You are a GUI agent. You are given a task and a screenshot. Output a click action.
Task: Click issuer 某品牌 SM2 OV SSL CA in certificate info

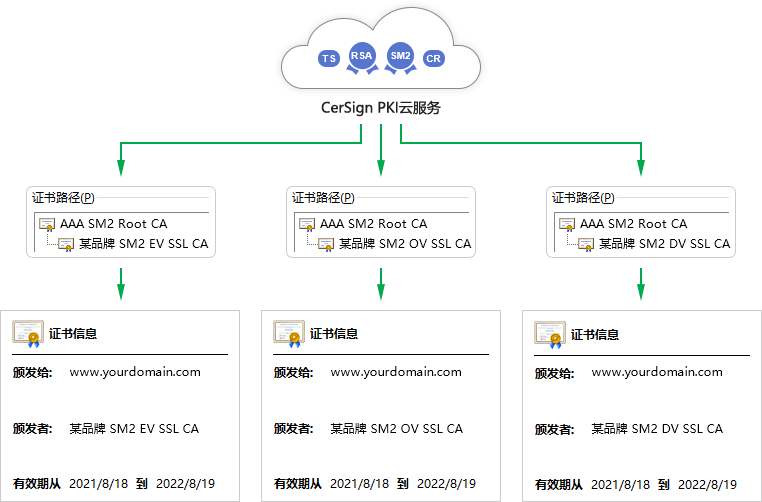pyautogui.click(x=396, y=429)
